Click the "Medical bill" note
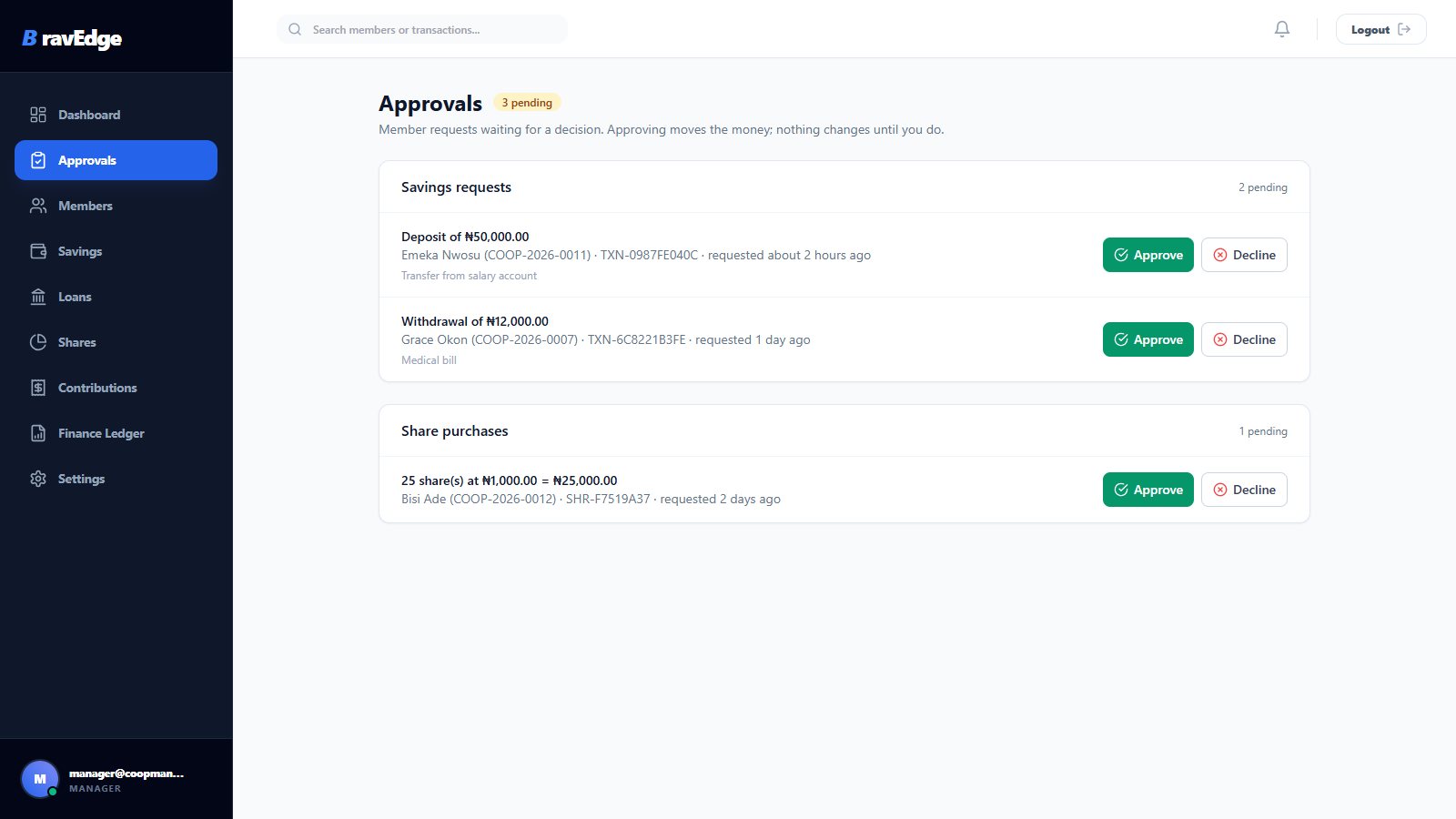 pos(429,360)
